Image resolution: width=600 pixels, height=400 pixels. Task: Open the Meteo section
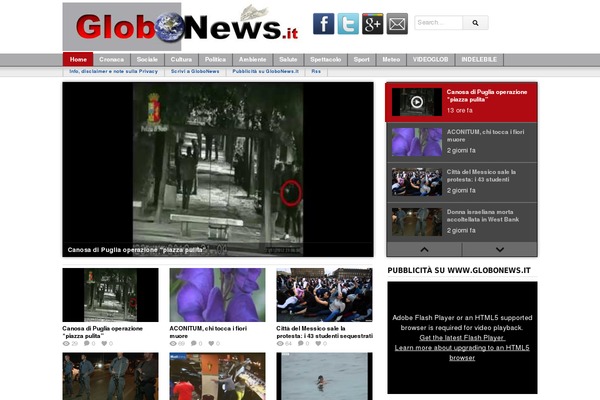click(x=391, y=60)
